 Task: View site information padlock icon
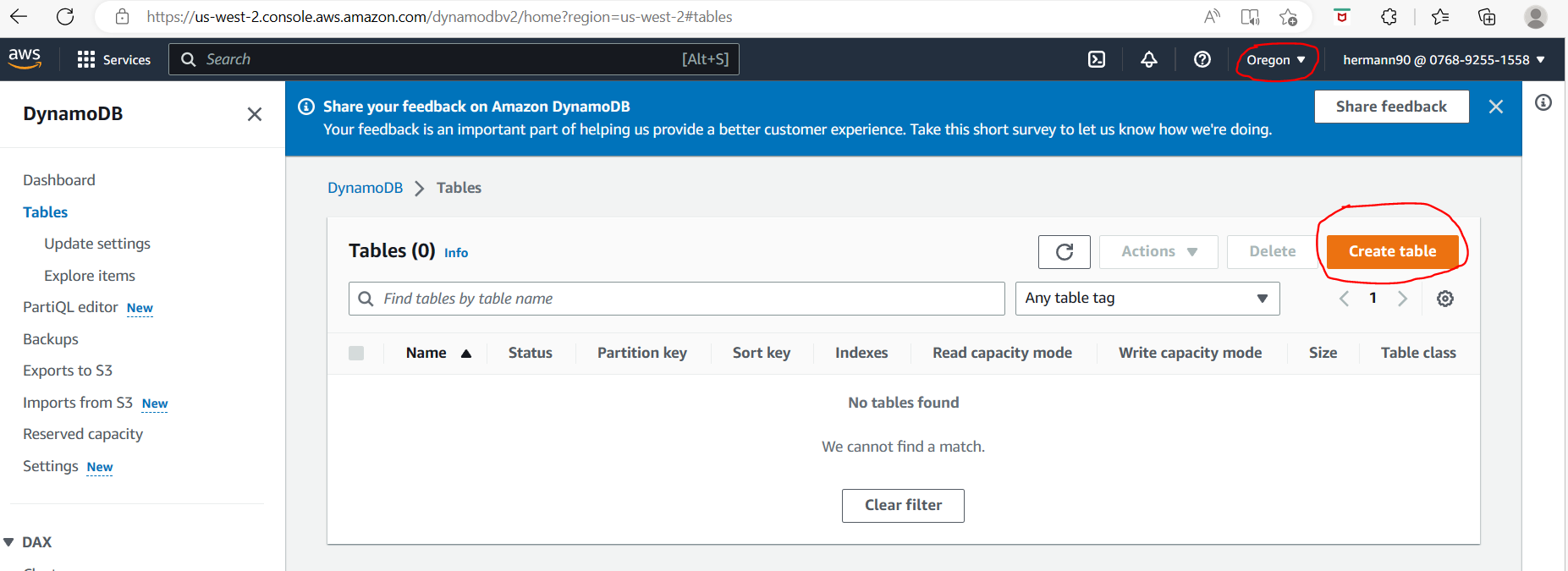(122, 16)
